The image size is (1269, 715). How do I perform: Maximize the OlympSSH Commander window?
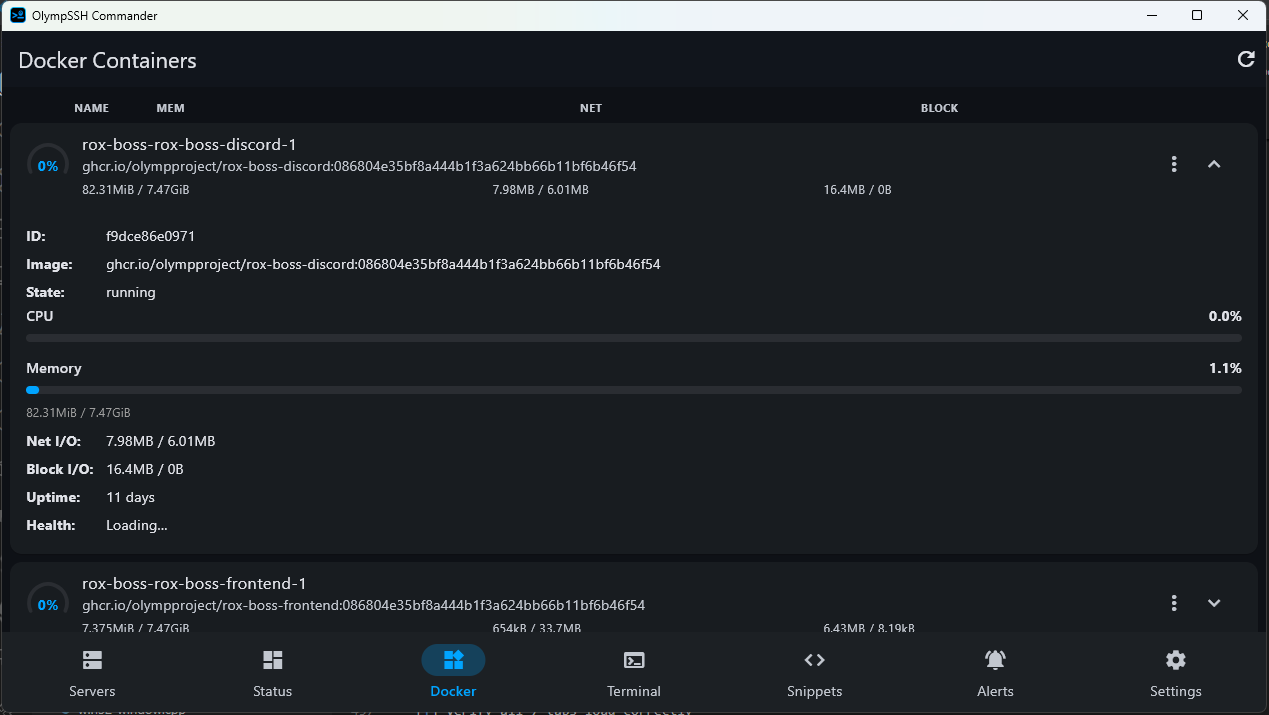[1197, 15]
